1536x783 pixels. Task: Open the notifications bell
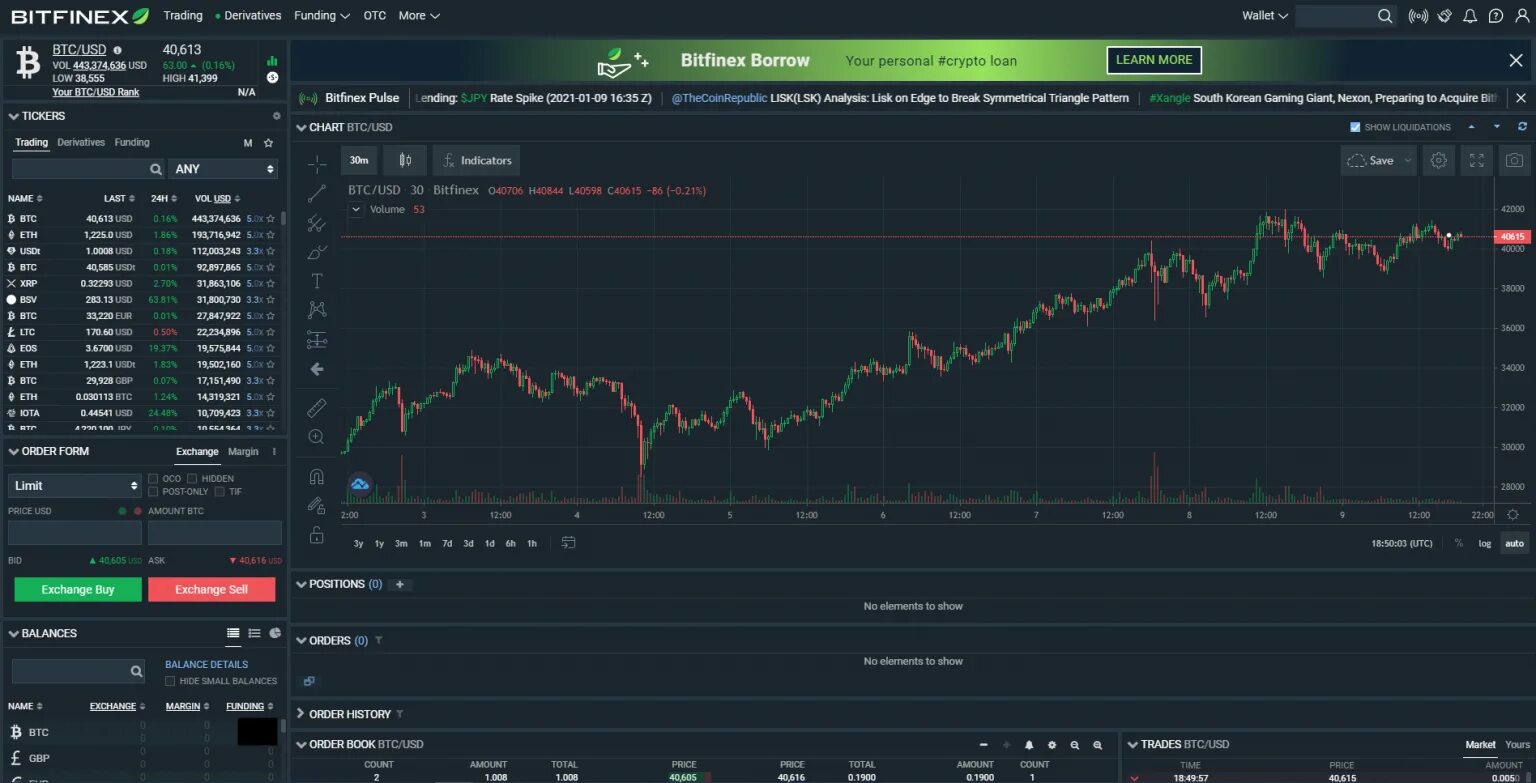pos(1470,15)
